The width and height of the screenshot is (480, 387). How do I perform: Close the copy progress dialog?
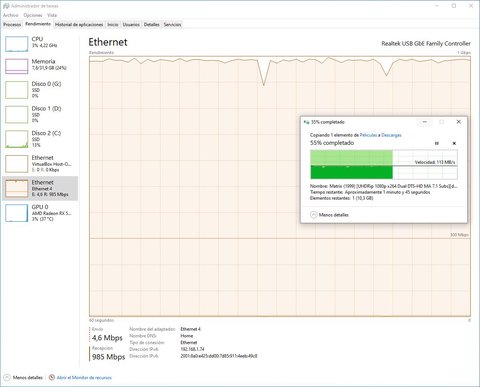pyautogui.click(x=459, y=122)
